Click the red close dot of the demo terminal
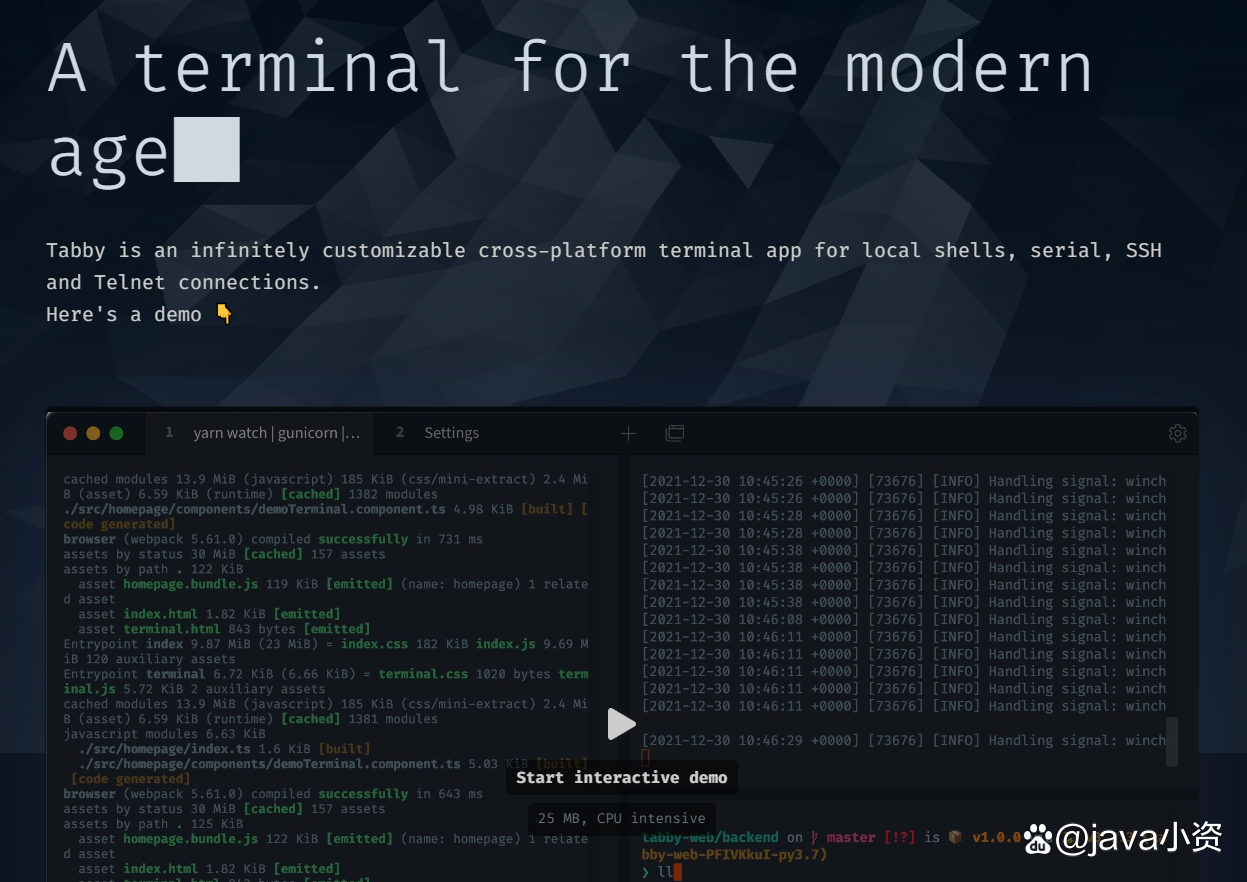The width and height of the screenshot is (1247, 882). 70,433
